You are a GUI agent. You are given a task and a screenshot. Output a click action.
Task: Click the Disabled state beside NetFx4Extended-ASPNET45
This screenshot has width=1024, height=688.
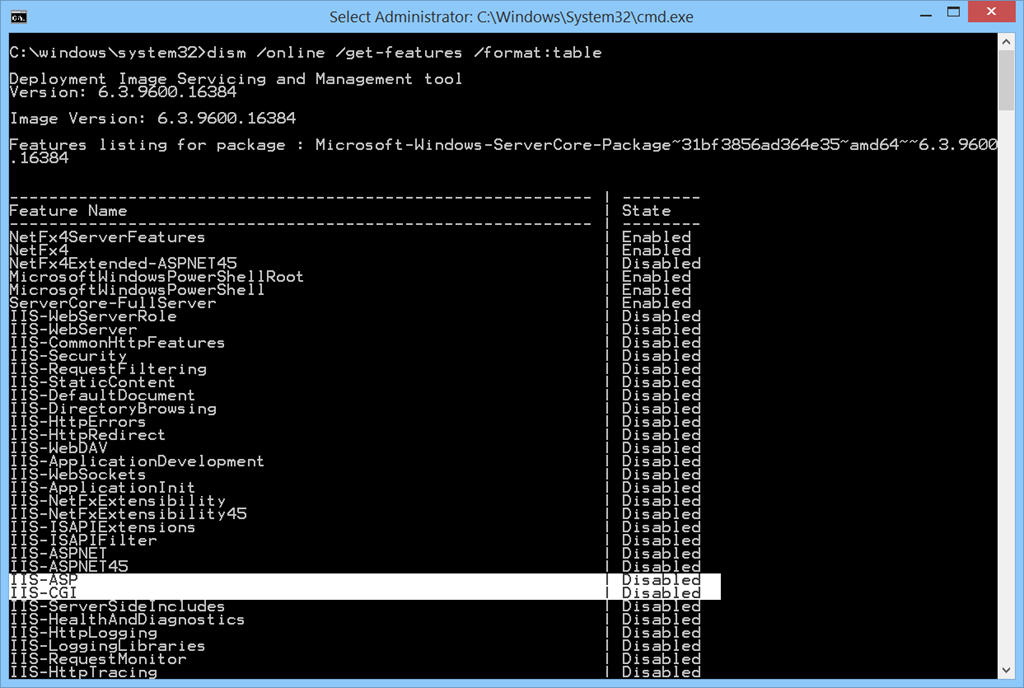click(661, 264)
